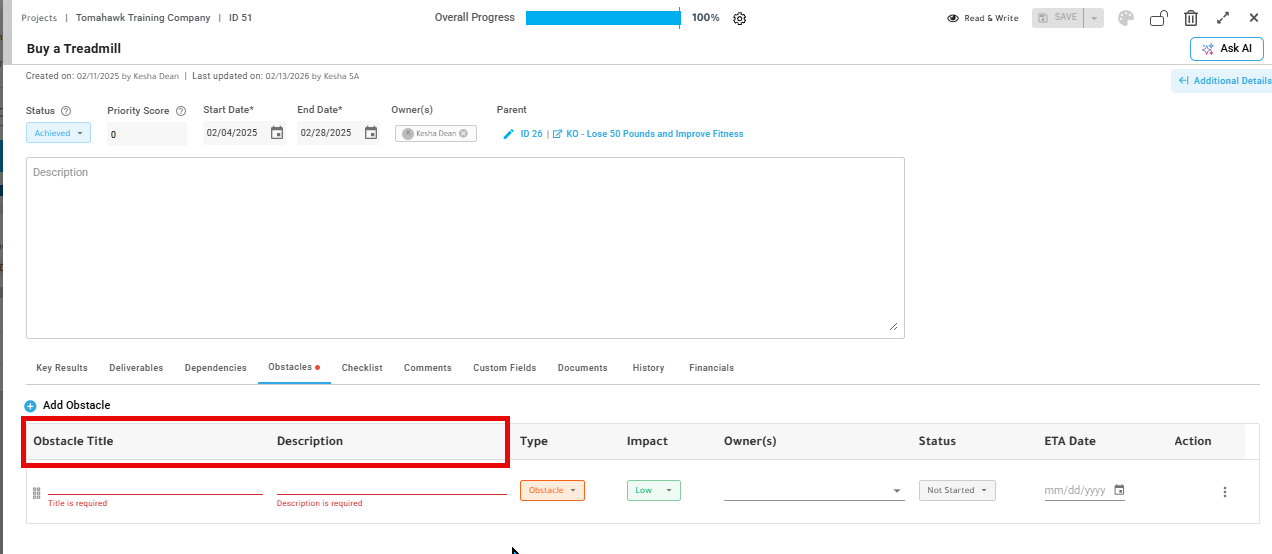Expand the Additional Details side panel
This screenshot has height=554, width=1272.
click(1224, 81)
